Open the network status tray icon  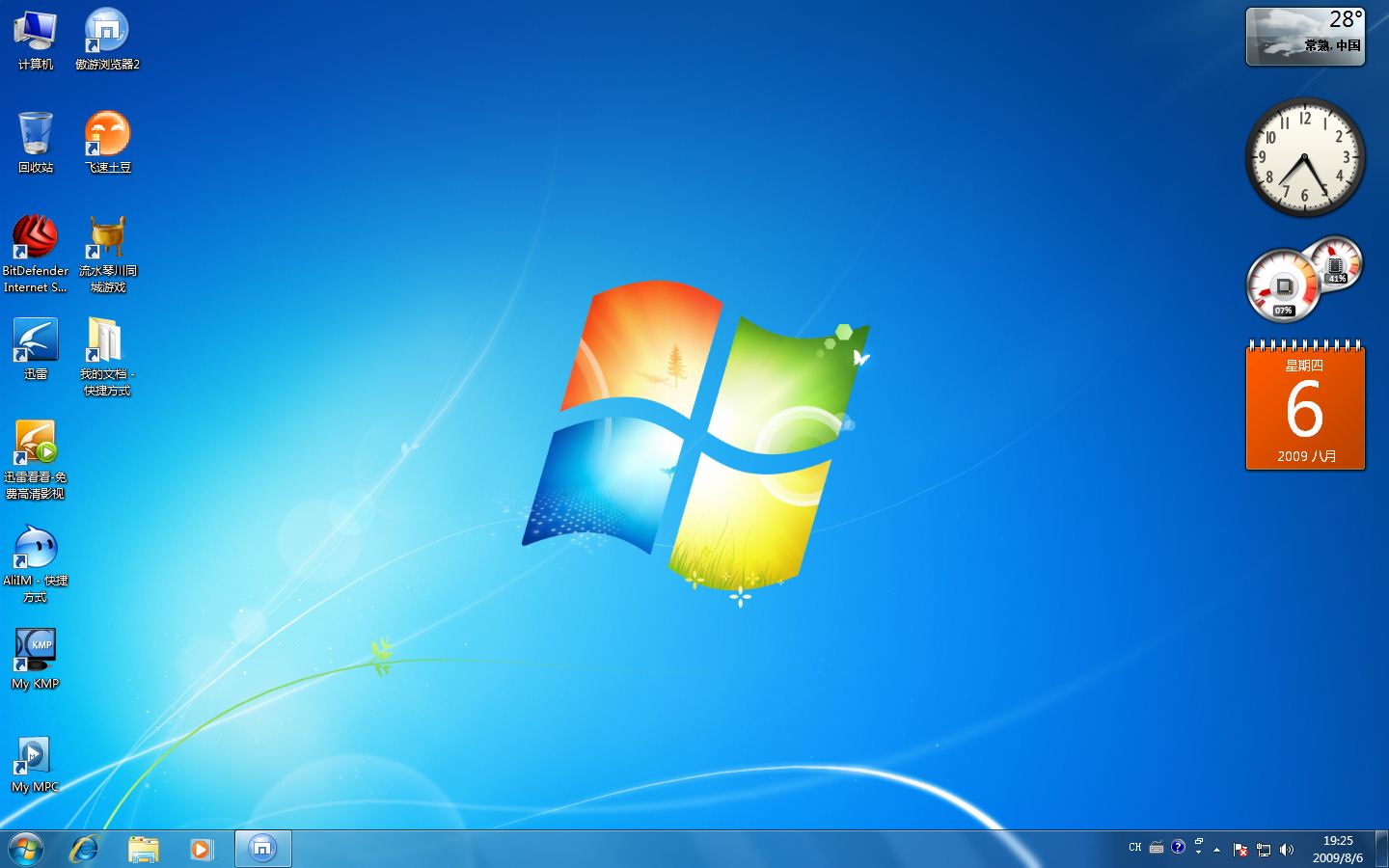[x=1264, y=850]
